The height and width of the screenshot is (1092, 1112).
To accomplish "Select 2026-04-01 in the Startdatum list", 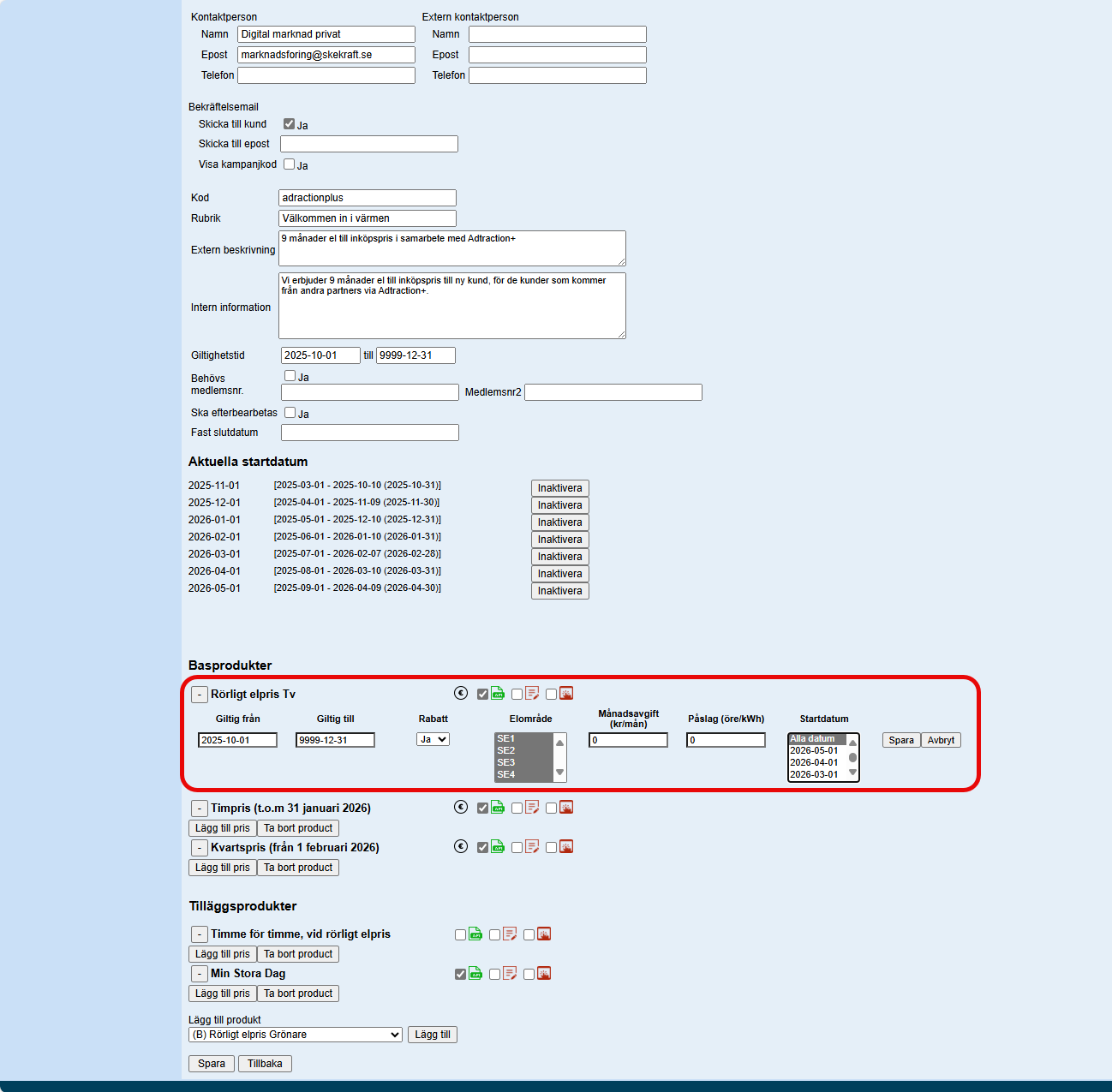I will point(814,762).
